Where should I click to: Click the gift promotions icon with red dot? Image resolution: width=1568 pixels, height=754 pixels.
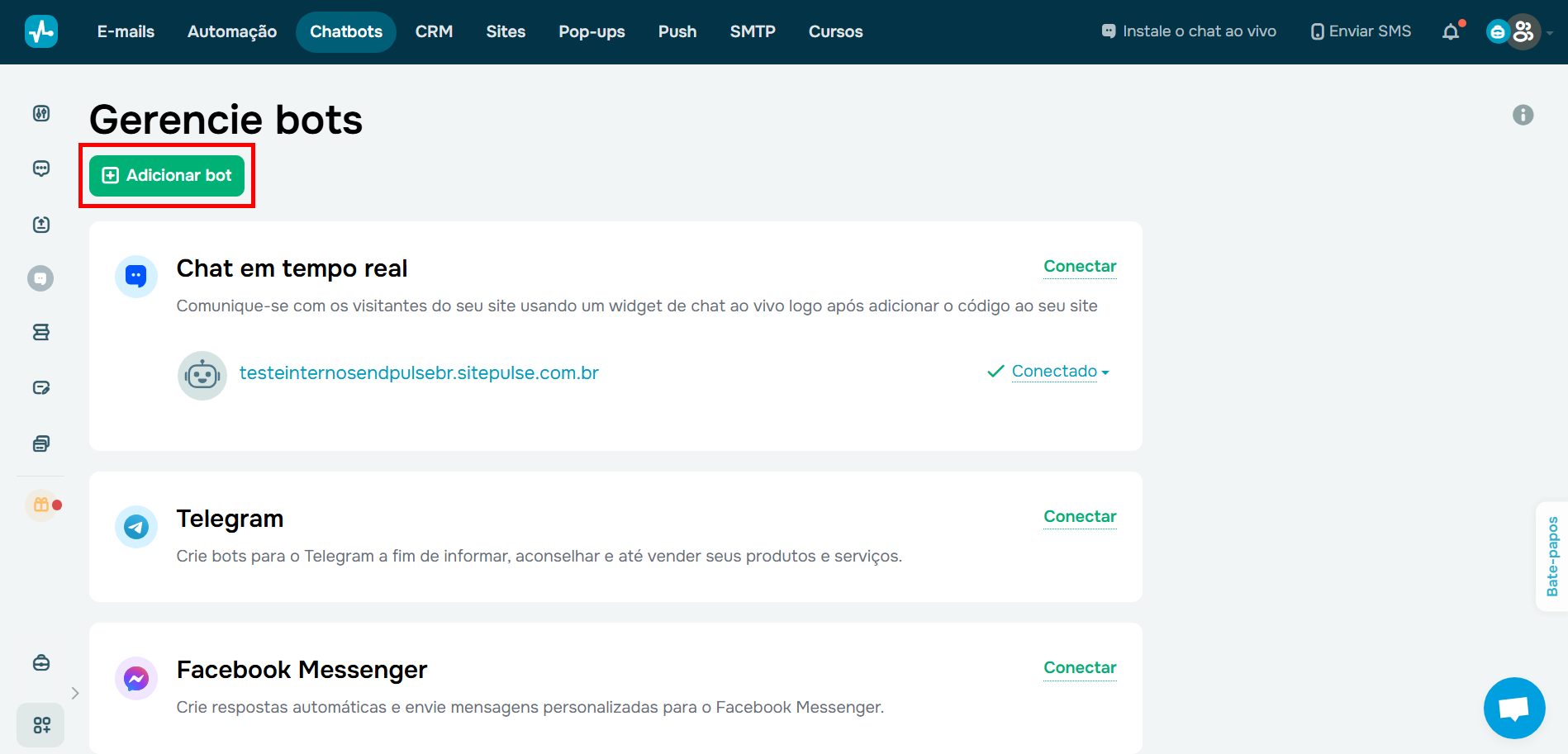coord(40,505)
